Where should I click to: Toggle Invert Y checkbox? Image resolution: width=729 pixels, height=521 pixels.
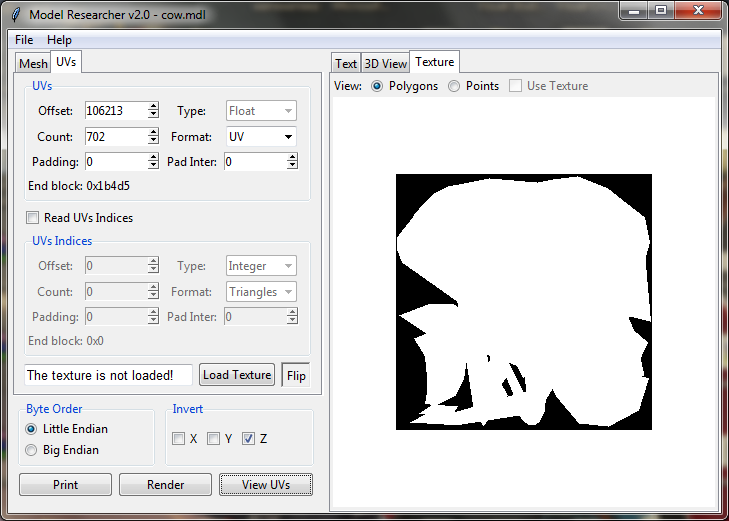click(213, 438)
